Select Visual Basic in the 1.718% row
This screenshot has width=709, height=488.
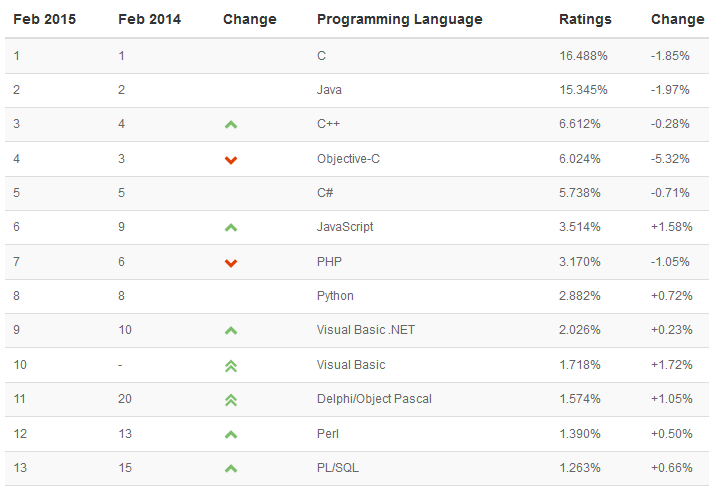pos(351,365)
